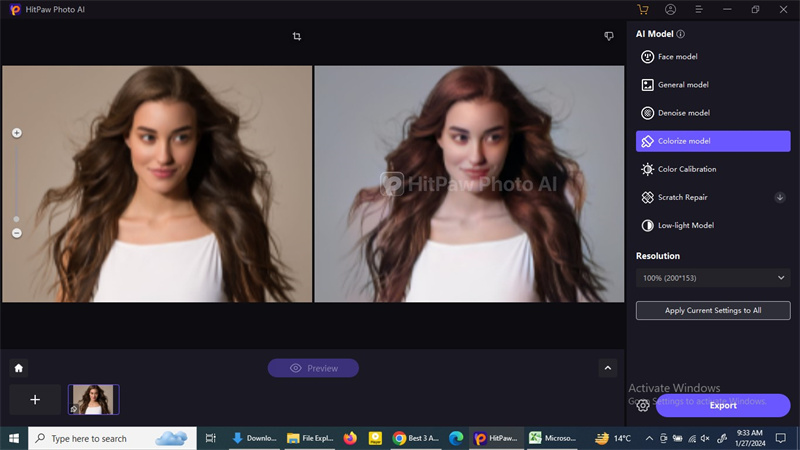The width and height of the screenshot is (800, 450).
Task: Open the user account icon
Action: tap(670, 9)
